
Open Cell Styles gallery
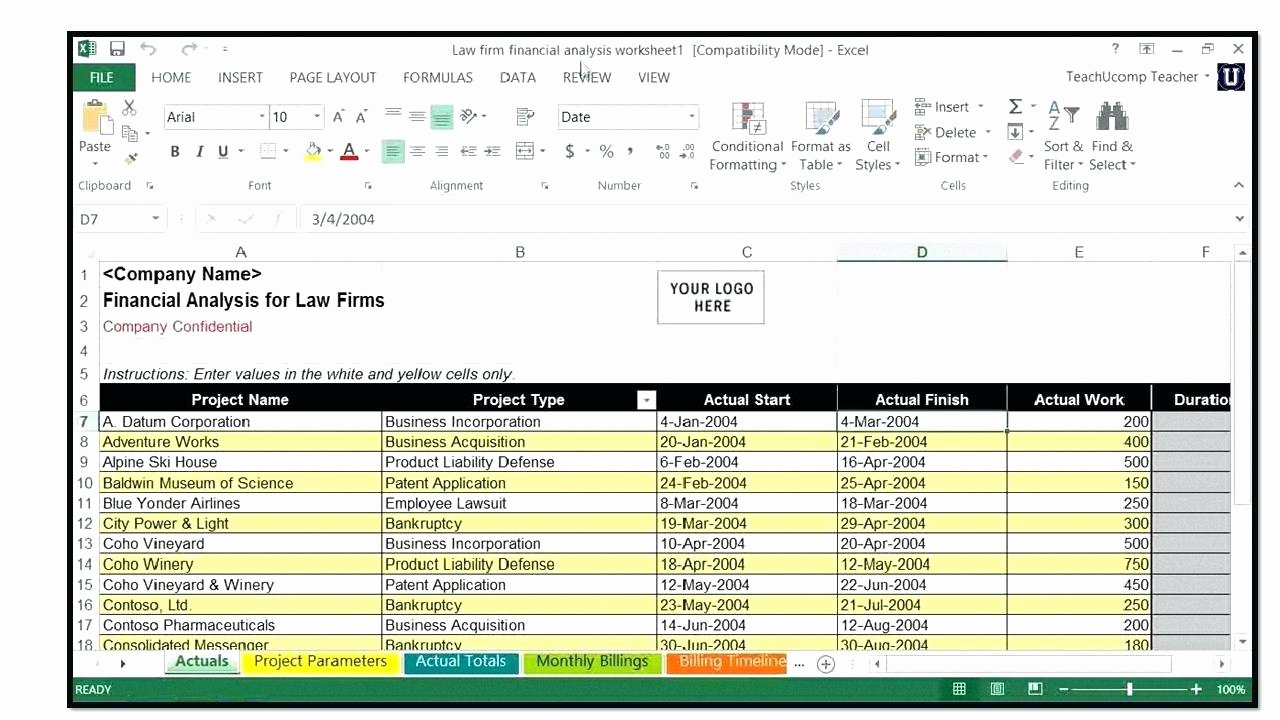click(878, 136)
